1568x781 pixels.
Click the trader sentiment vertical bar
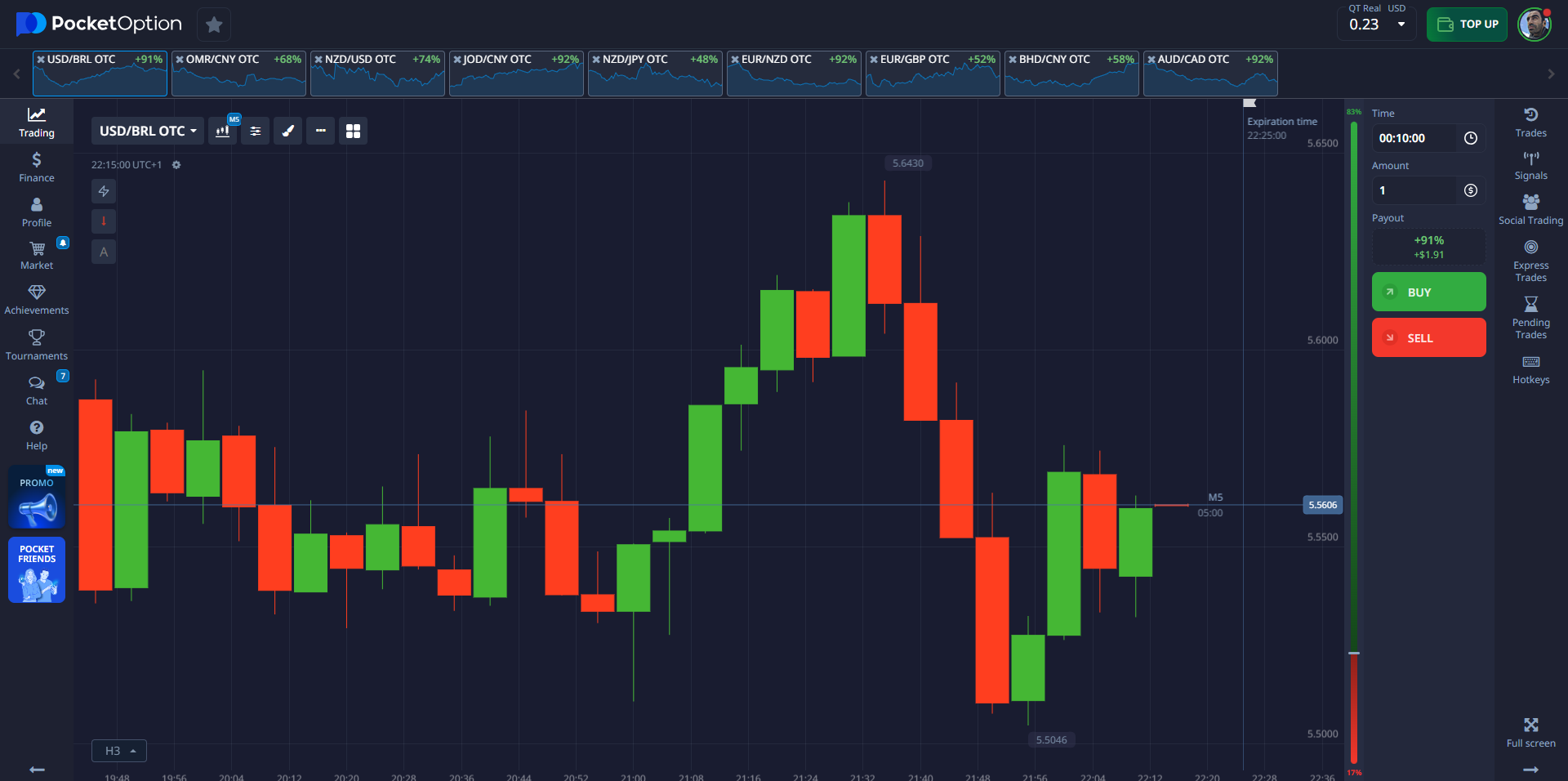(1354, 441)
